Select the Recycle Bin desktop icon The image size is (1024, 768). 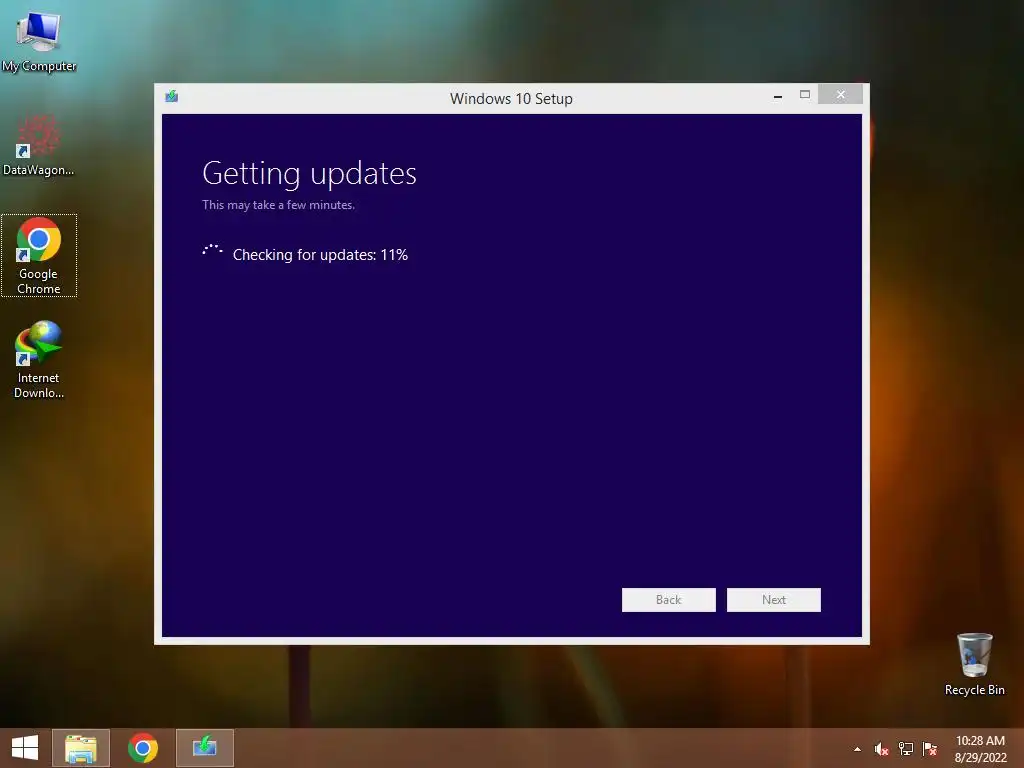pos(974,664)
